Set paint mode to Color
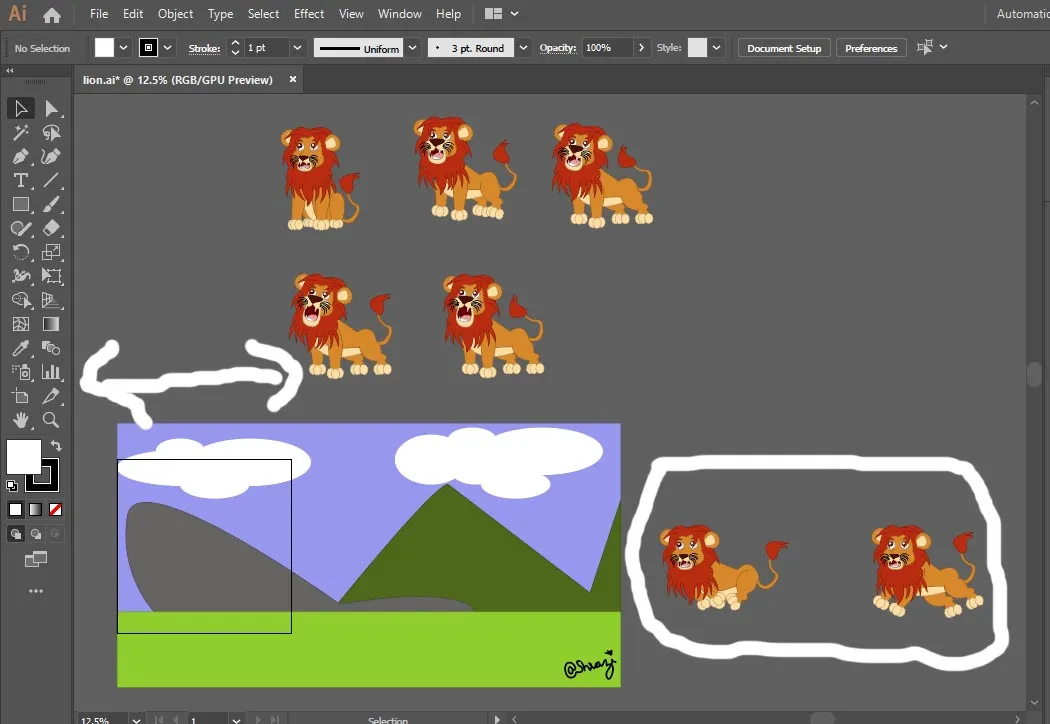 [x=15, y=510]
